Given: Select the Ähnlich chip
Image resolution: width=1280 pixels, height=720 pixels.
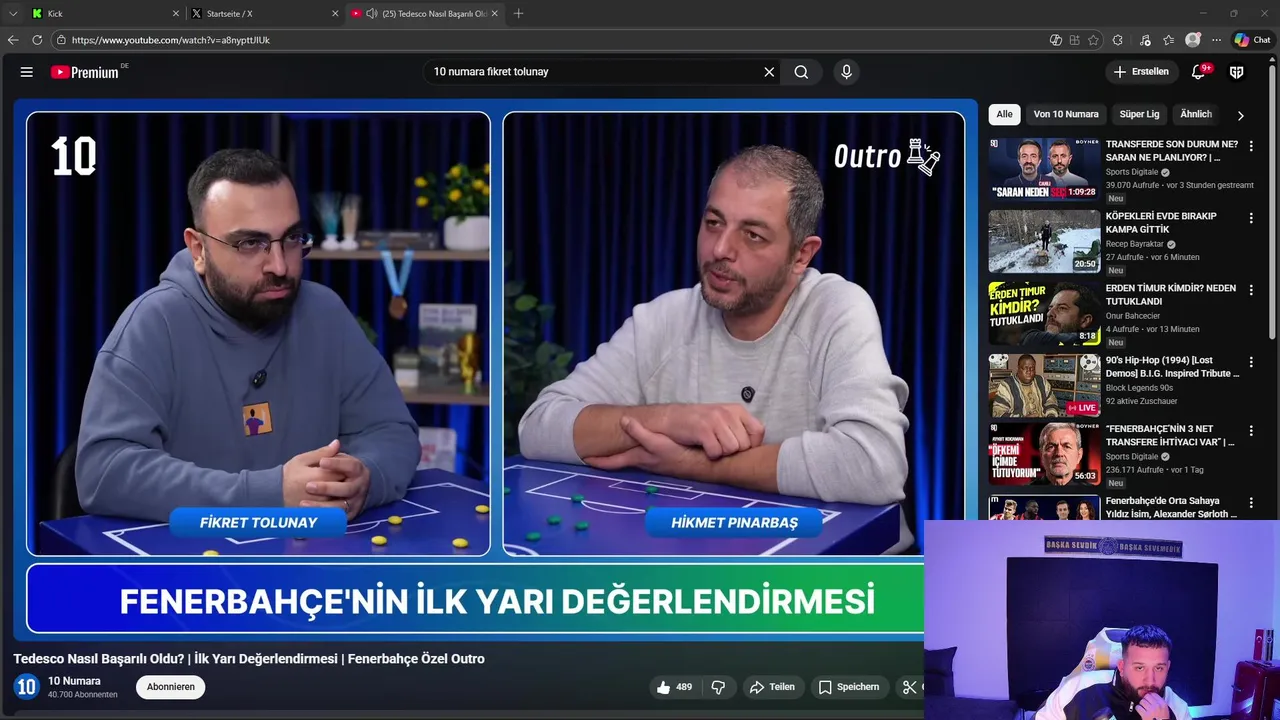Looking at the screenshot, I should click(x=1196, y=114).
